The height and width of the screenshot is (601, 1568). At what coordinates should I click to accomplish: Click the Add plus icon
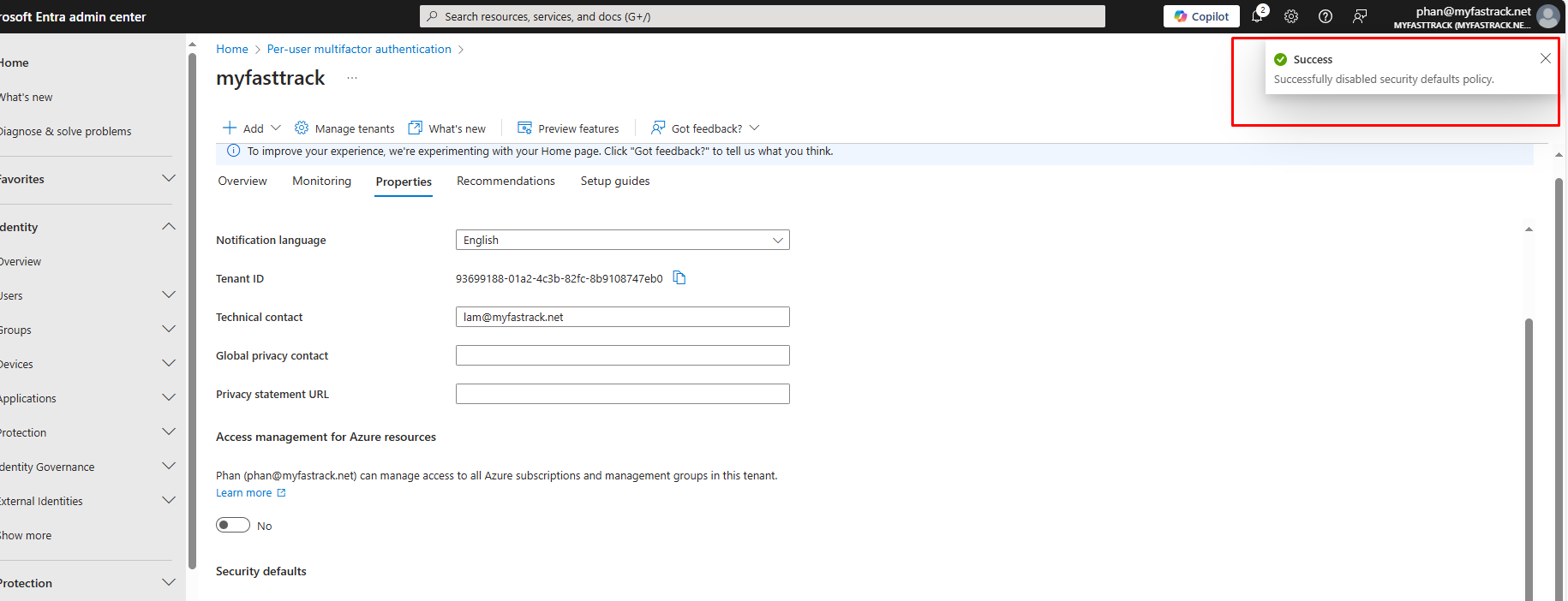coord(230,128)
